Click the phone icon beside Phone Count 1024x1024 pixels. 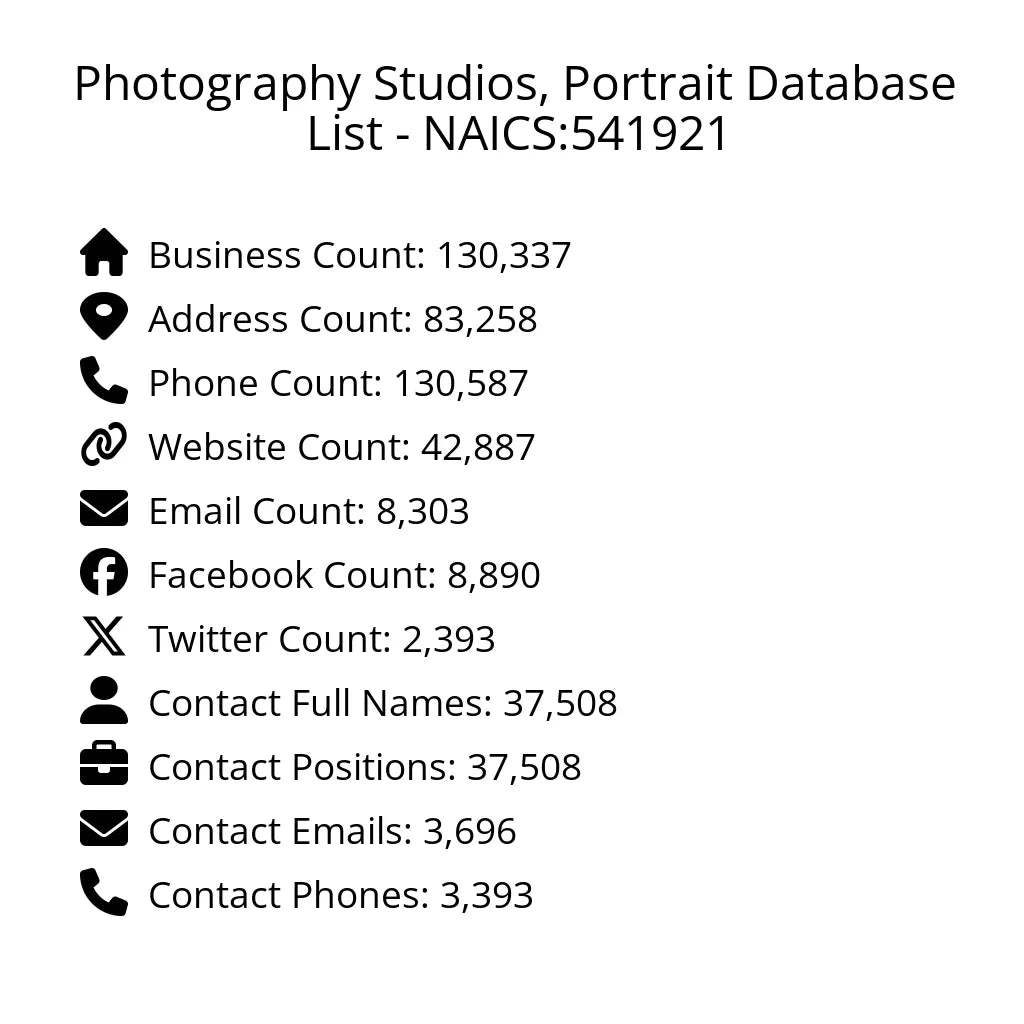click(104, 381)
